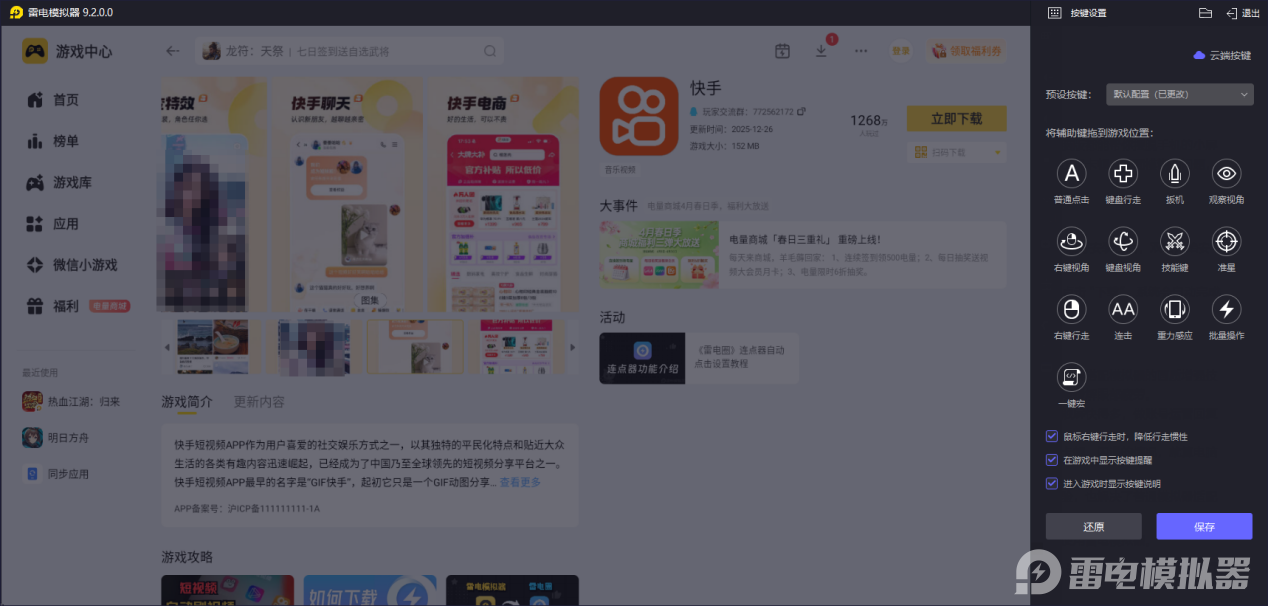Click the back arrow beside search bar

pyautogui.click(x=173, y=51)
